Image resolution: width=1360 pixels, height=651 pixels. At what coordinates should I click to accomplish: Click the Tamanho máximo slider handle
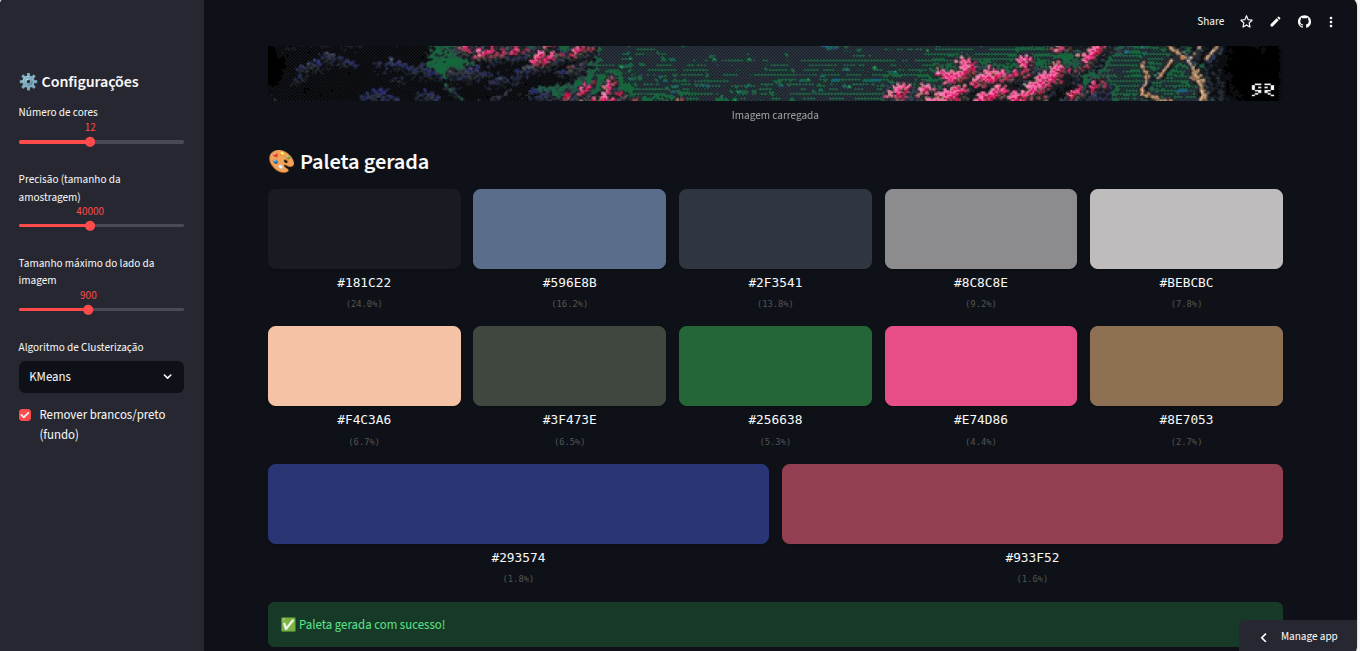coord(88,310)
